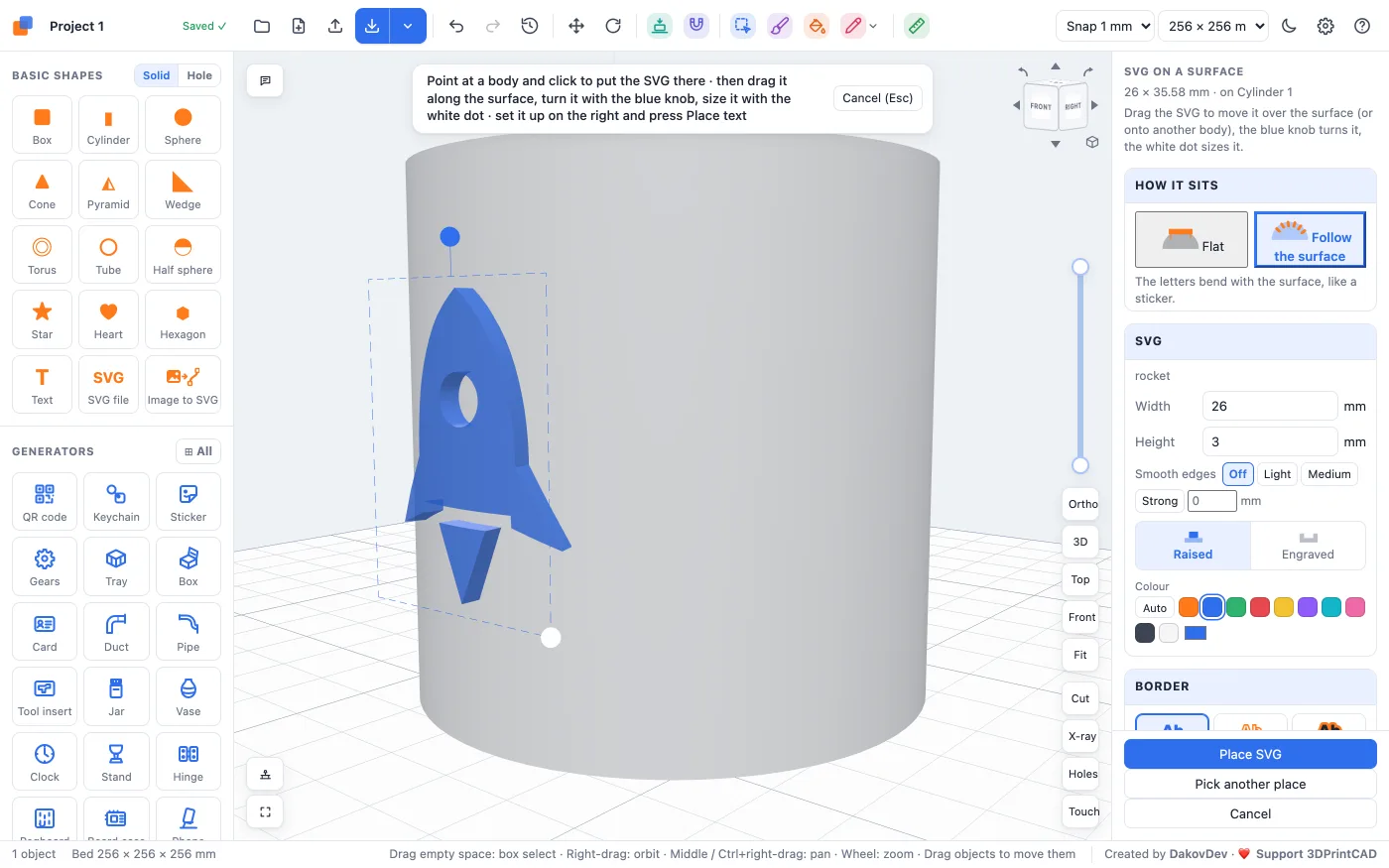Insert a Star shape
This screenshot has width=1389, height=868.
point(42,319)
